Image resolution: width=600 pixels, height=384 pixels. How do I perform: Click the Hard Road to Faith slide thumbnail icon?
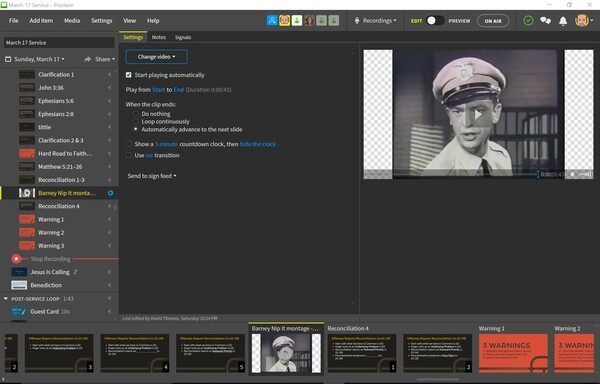[27, 154]
